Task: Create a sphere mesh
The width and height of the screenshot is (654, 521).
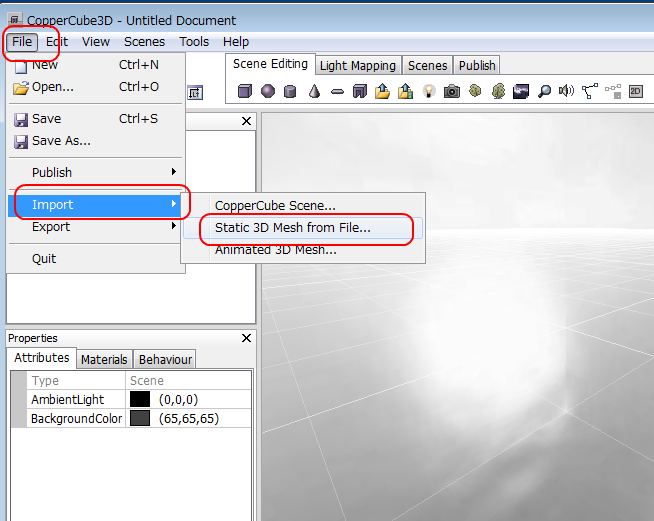Action: [x=268, y=91]
